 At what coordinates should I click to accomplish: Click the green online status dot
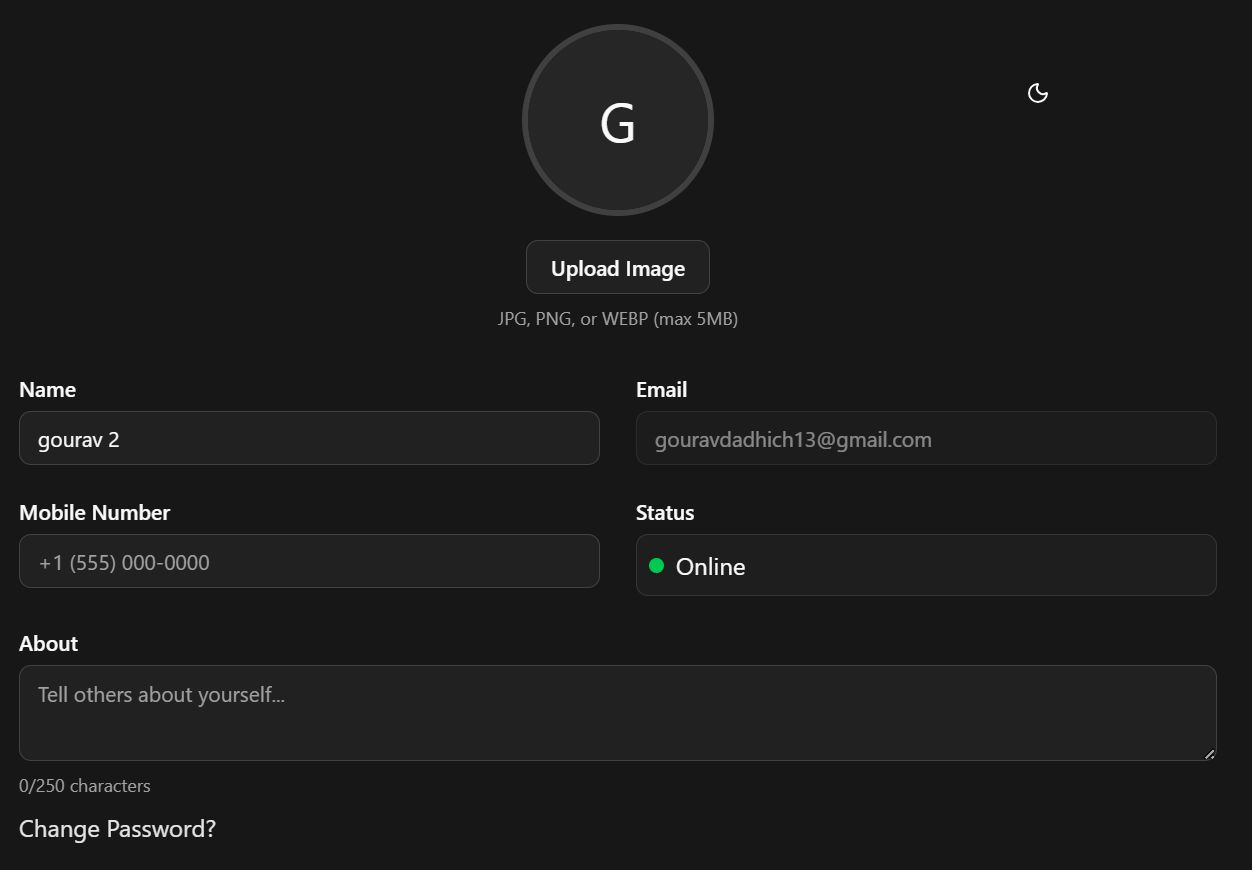coord(657,566)
